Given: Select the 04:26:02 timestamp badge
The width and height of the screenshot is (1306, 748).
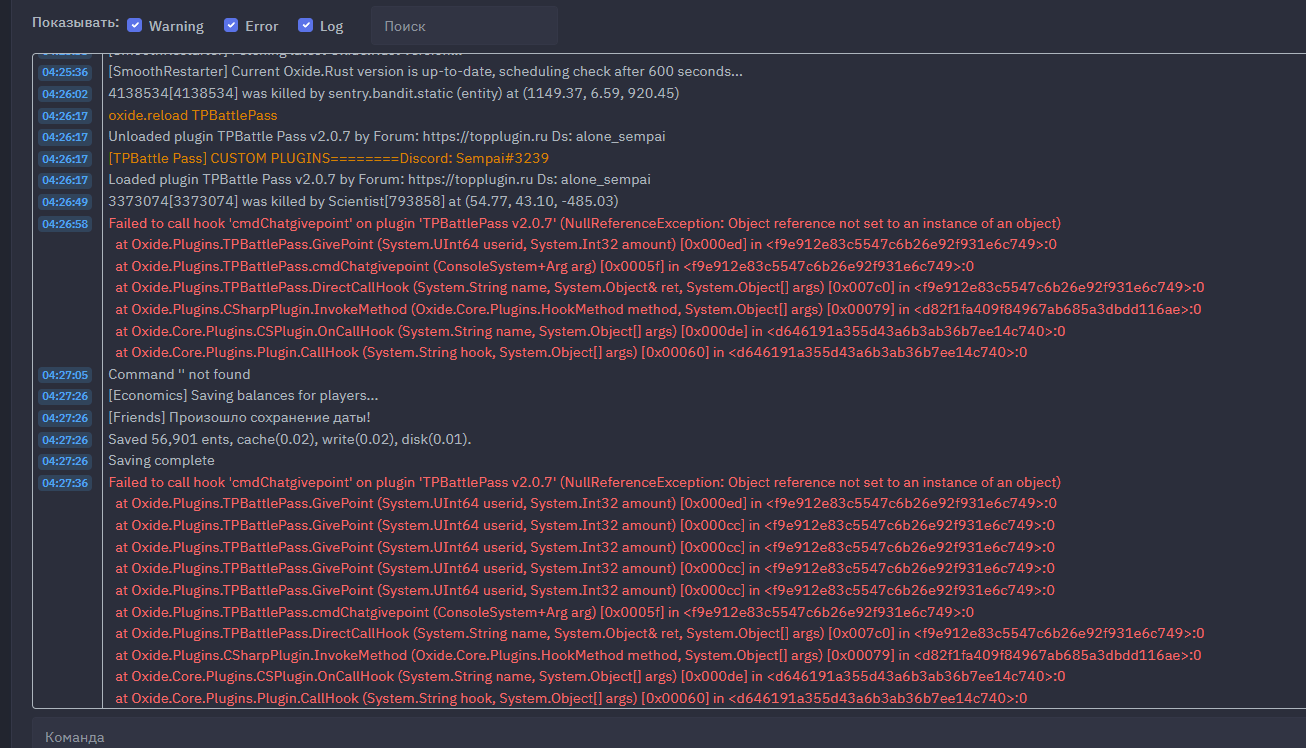Looking at the screenshot, I should (x=65, y=94).
